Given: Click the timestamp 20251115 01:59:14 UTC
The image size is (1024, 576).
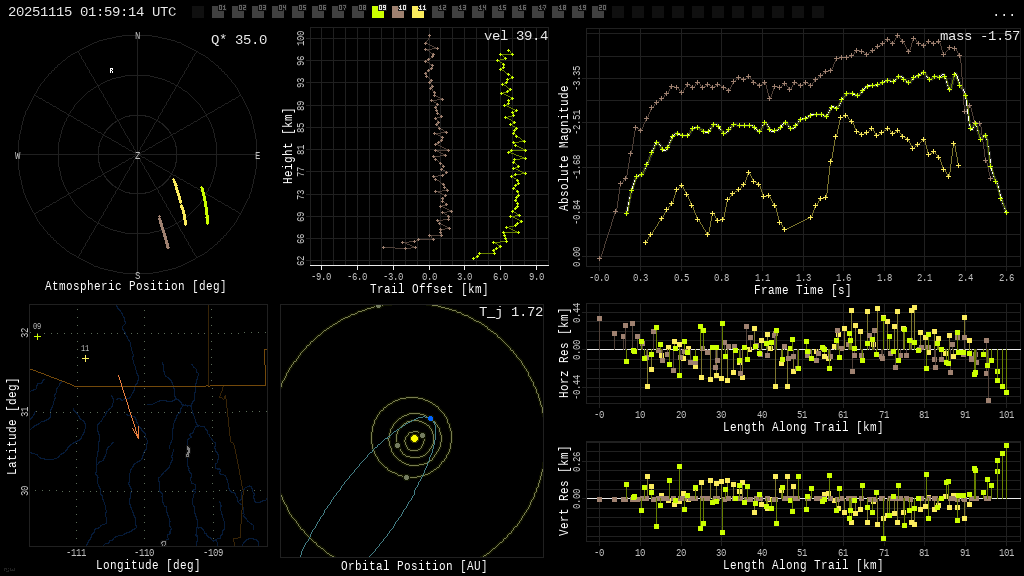Looking at the screenshot, I should pos(92,12).
